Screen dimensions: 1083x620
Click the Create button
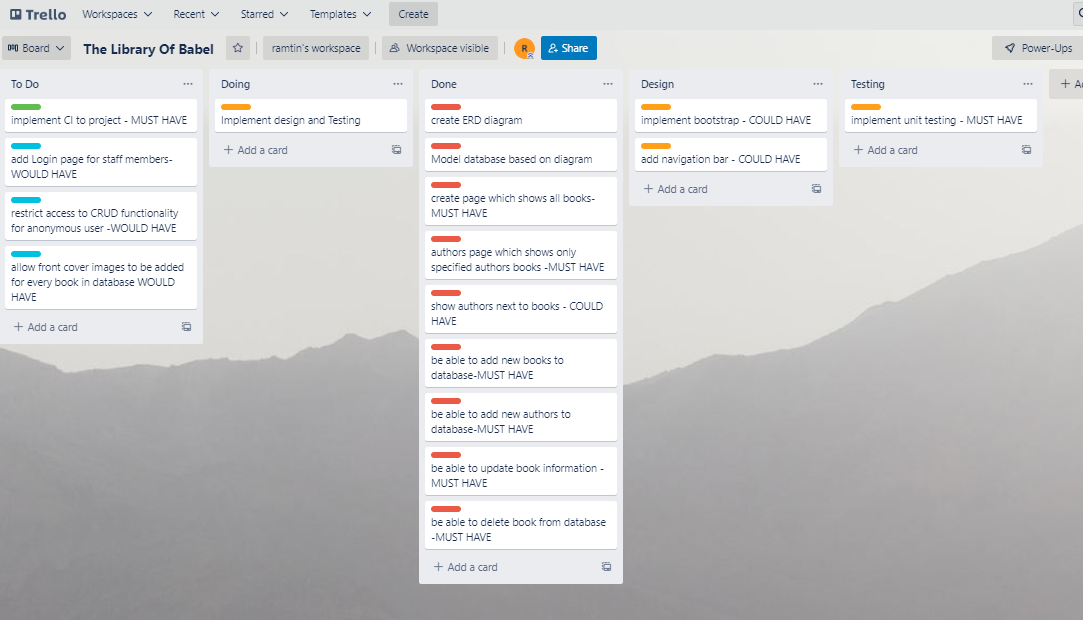[x=413, y=14]
